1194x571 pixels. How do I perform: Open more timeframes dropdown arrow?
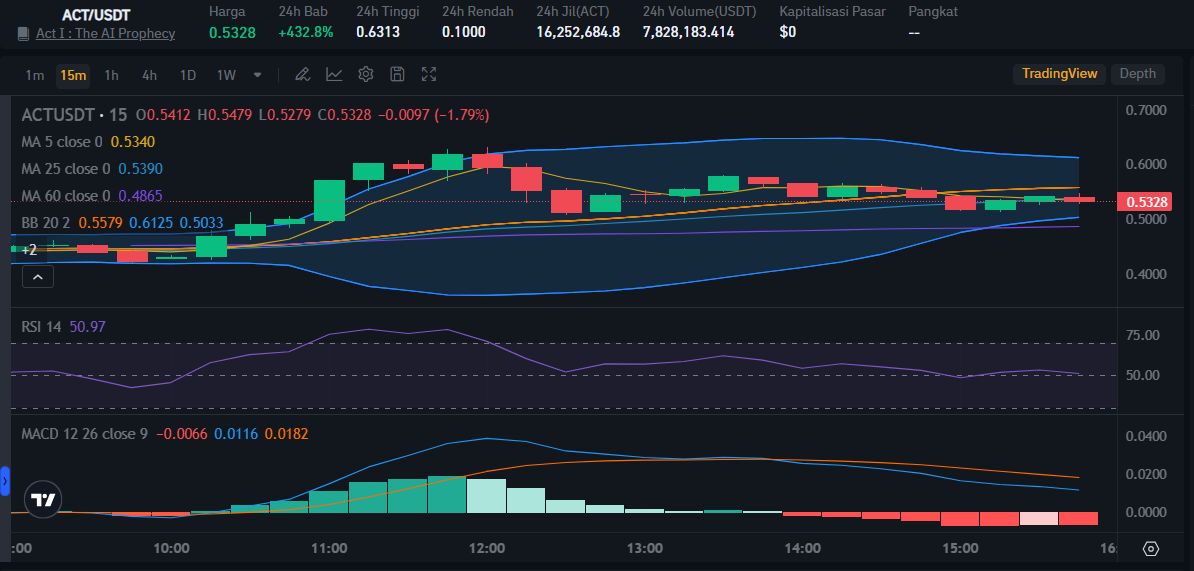pyautogui.click(x=257, y=75)
